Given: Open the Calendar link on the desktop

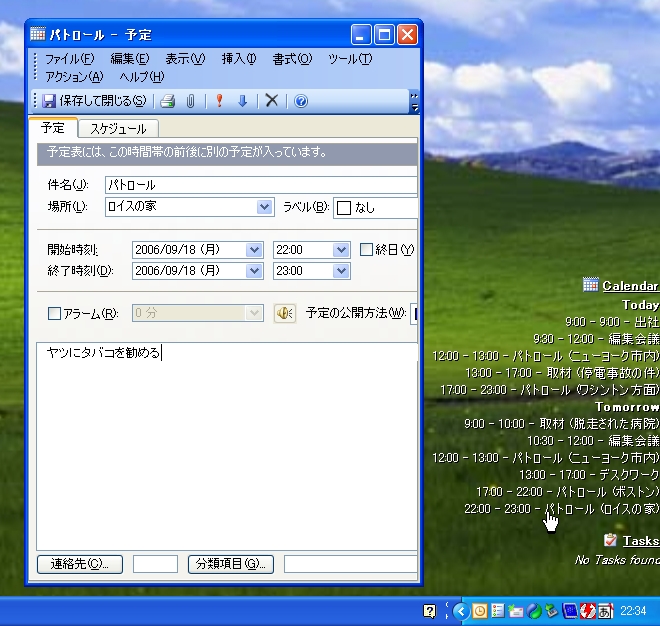Looking at the screenshot, I should click(631, 285).
